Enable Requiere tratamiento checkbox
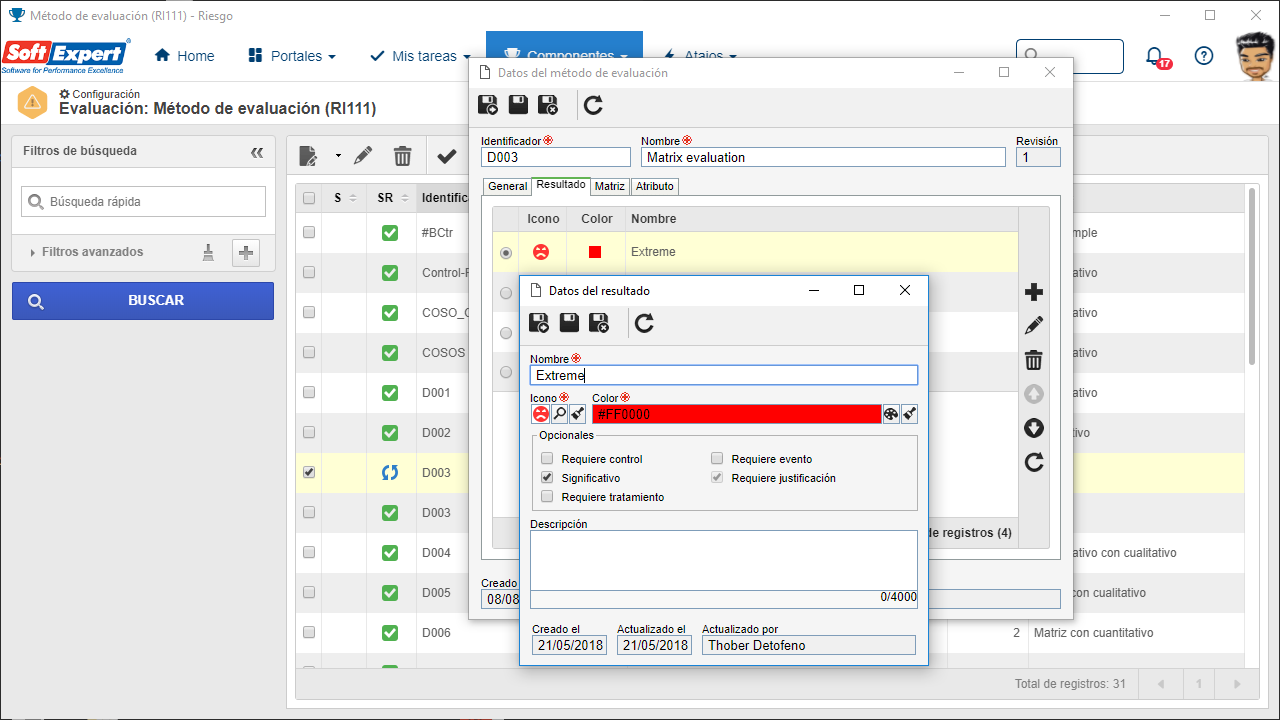The width and height of the screenshot is (1280, 720). pyautogui.click(x=547, y=497)
